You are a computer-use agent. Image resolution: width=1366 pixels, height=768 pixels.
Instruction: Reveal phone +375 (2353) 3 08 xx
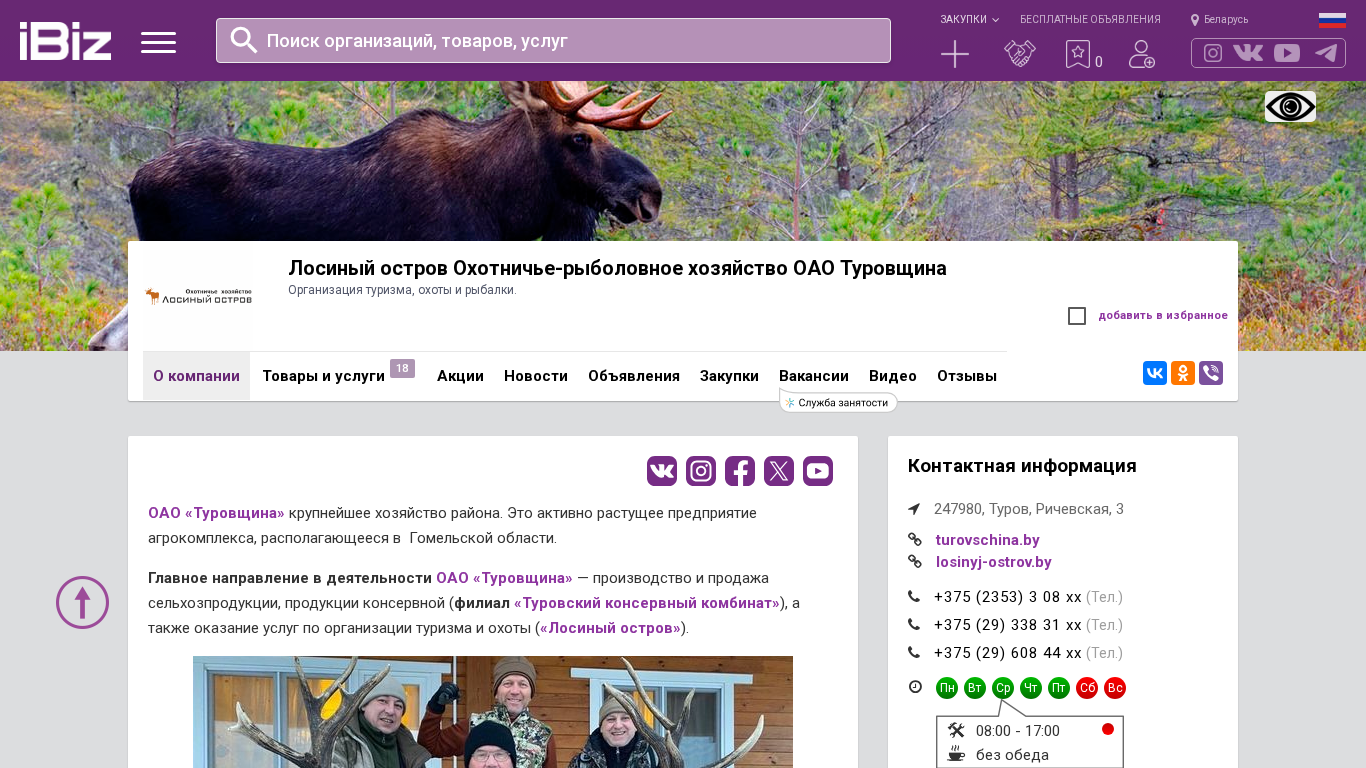click(1008, 597)
